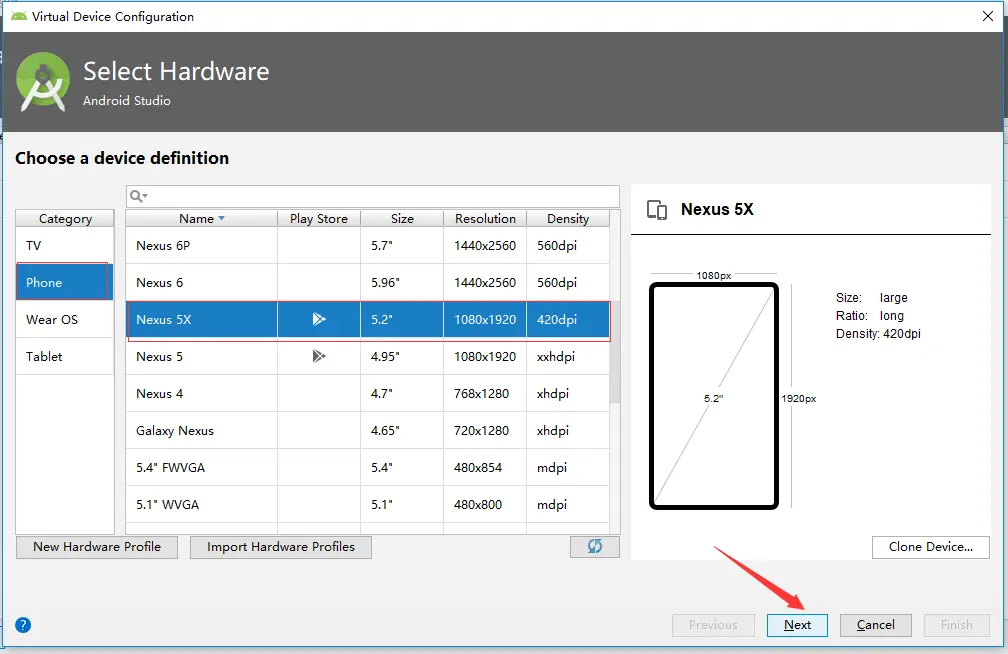Select the Nexus 6 device row

[368, 282]
